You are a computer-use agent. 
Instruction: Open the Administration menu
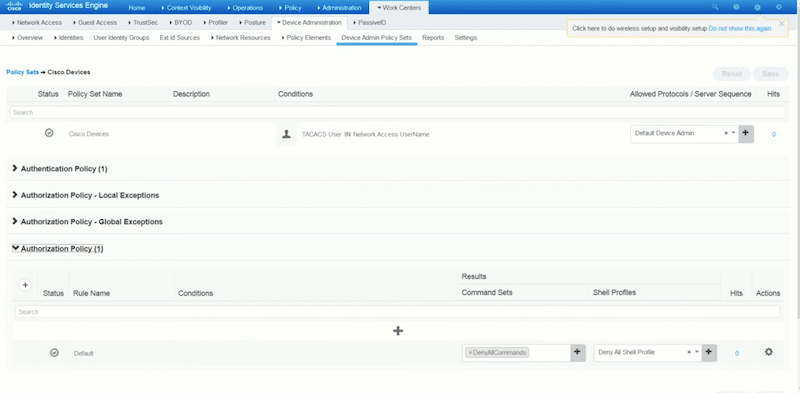(339, 8)
